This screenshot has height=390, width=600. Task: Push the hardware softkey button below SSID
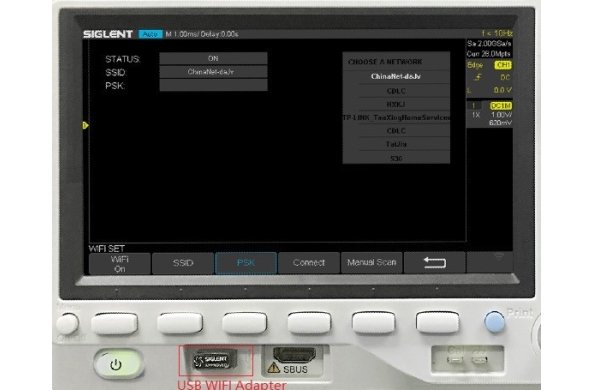tap(179, 323)
